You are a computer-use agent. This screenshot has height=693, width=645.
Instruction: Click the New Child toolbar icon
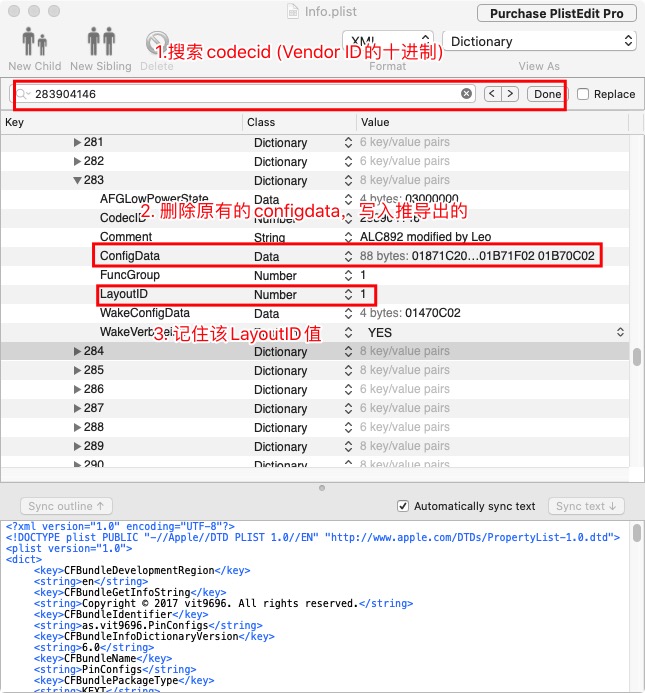pyautogui.click(x=34, y=42)
